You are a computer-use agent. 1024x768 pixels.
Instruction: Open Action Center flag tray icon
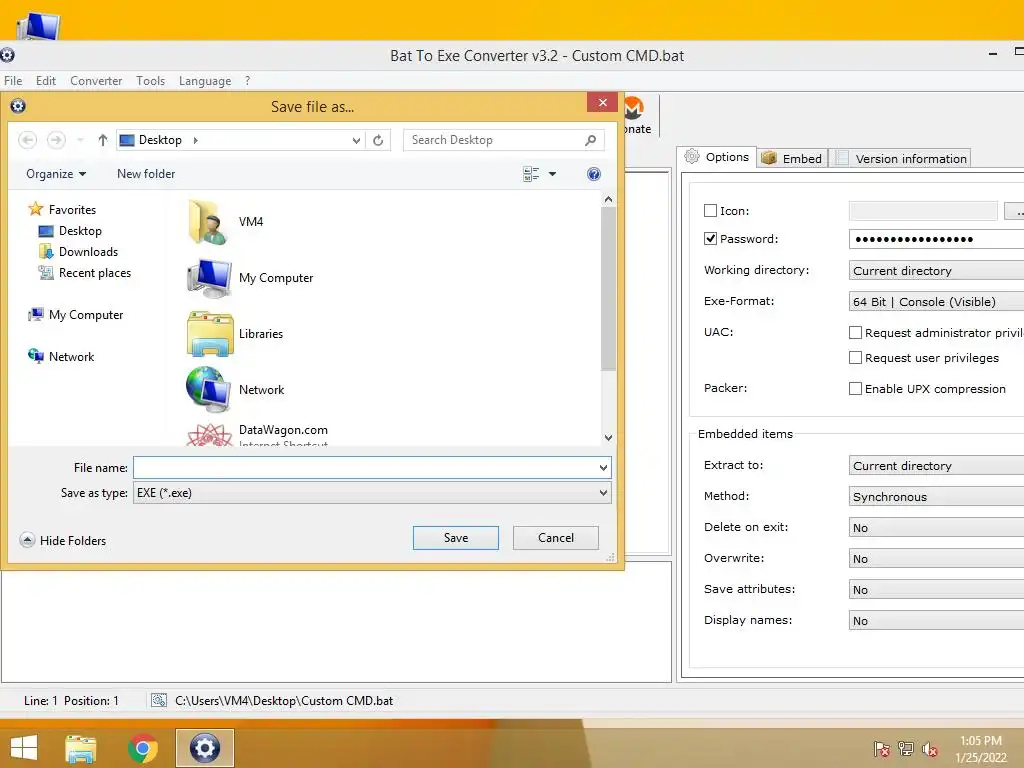click(x=882, y=749)
